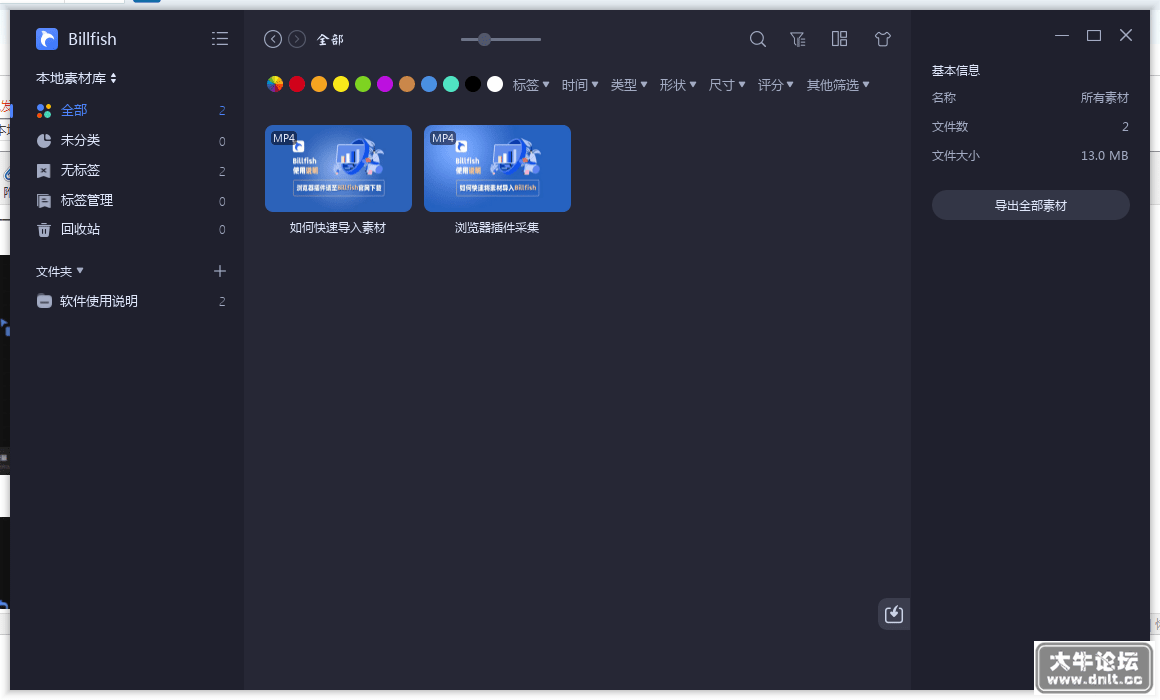This screenshot has height=700, width=1160.
Task: Click the import icon at bottom right
Action: point(894,614)
